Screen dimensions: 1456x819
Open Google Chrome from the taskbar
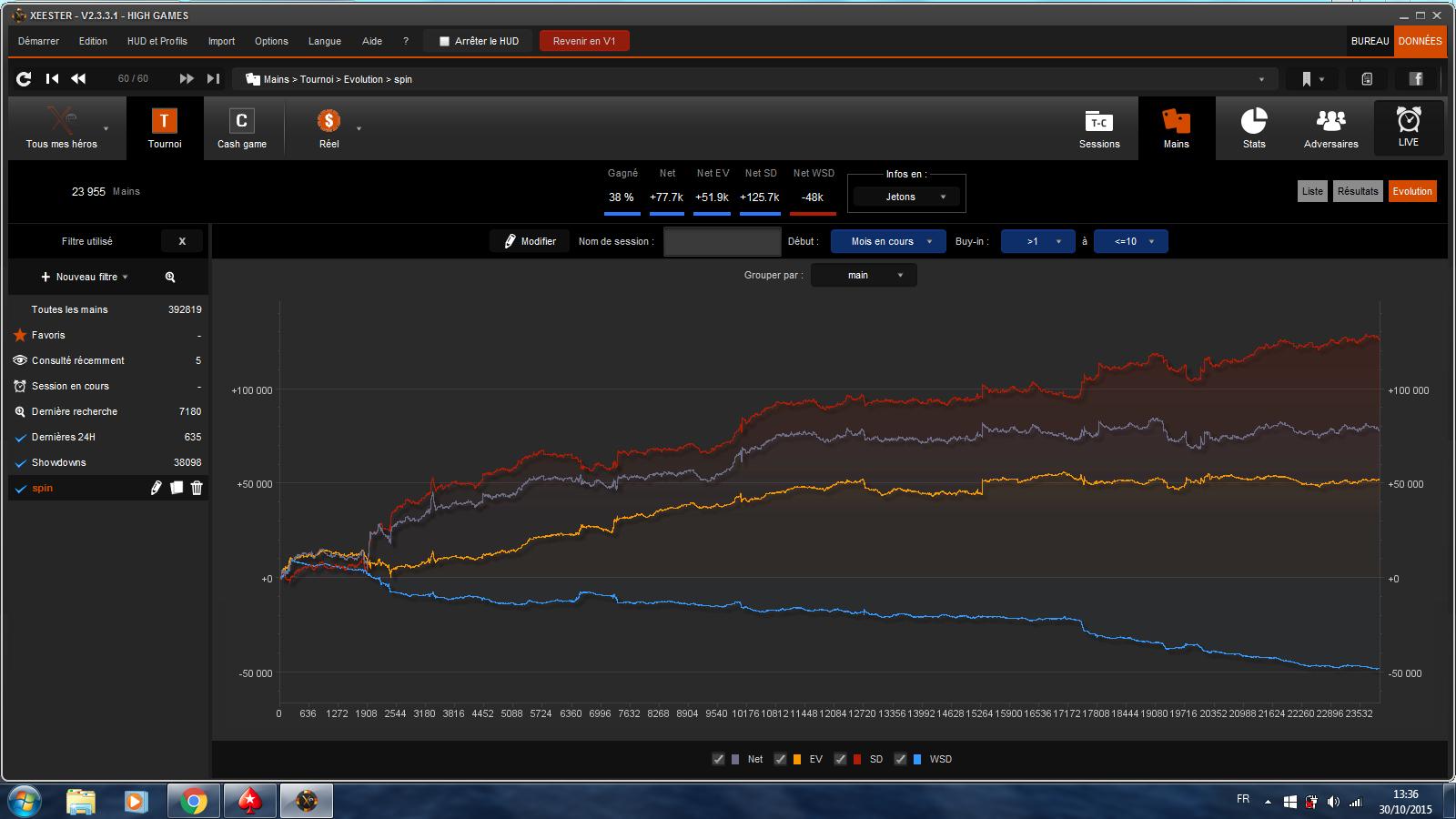click(x=193, y=802)
